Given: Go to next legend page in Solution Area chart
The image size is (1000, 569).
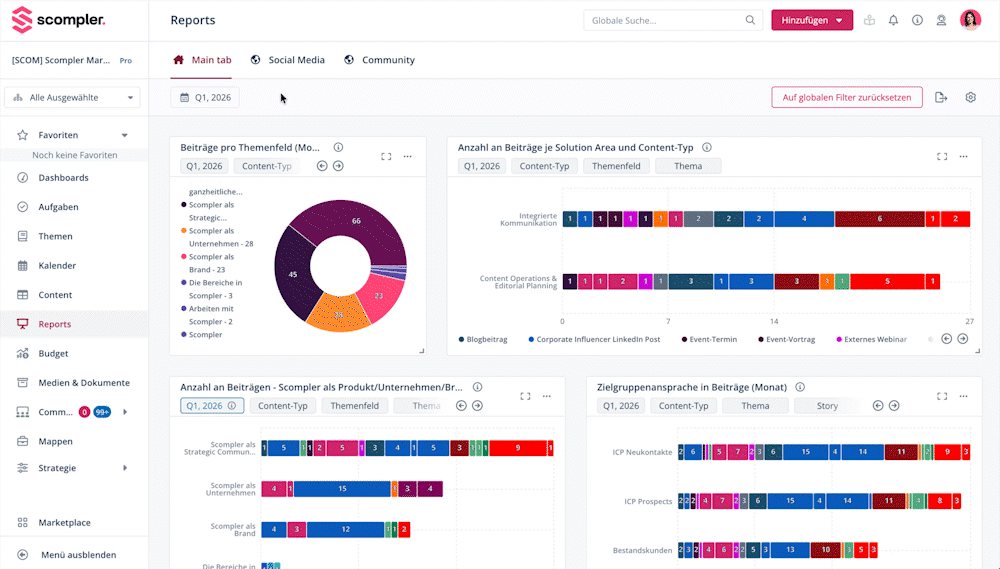Looking at the screenshot, I should pyautogui.click(x=963, y=339).
